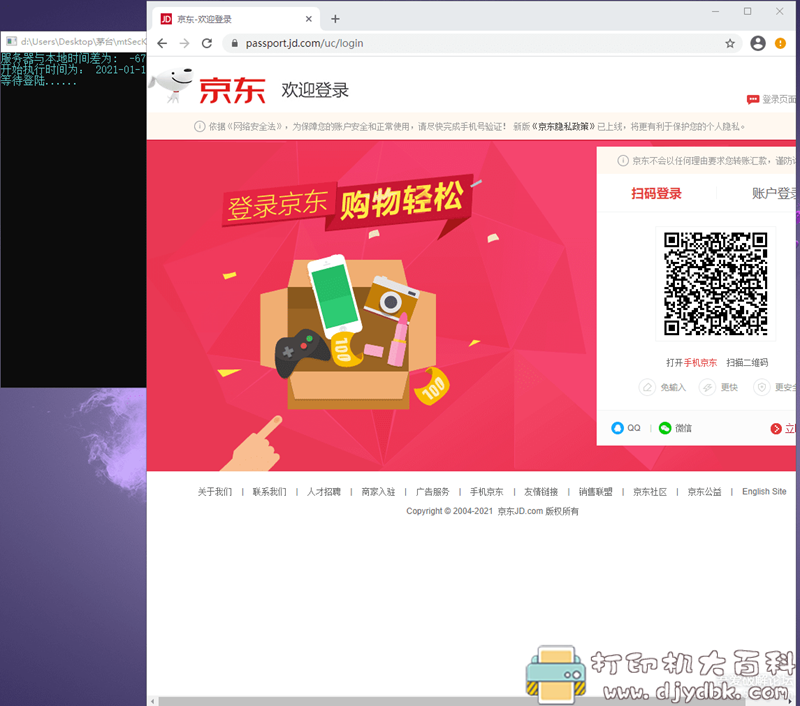Click the left arrow of the horizontal scrollbar
Screen dimensions: 800x706
[x=152, y=701]
